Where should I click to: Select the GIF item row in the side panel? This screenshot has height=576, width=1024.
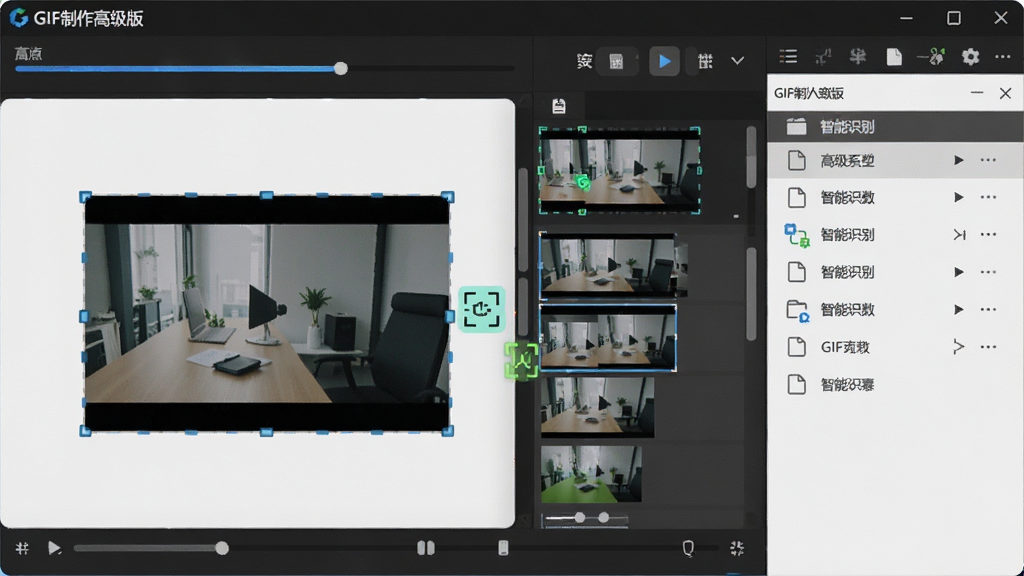(895, 347)
